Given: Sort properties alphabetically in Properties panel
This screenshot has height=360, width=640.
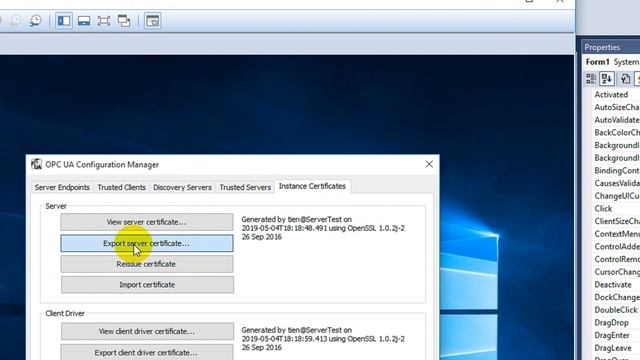Looking at the screenshot, I should click(x=607, y=78).
